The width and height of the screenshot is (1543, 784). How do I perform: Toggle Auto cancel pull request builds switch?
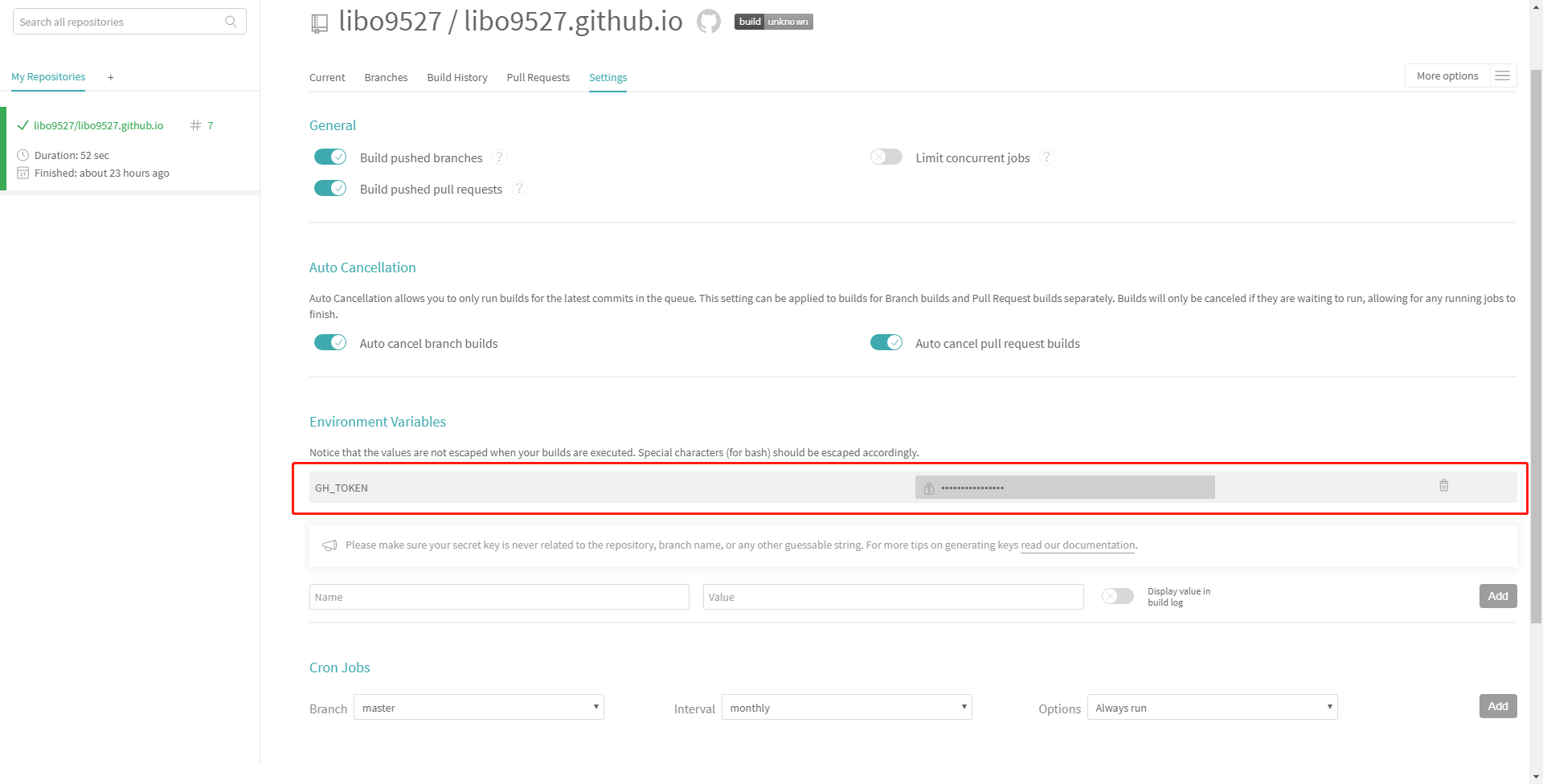(886, 342)
